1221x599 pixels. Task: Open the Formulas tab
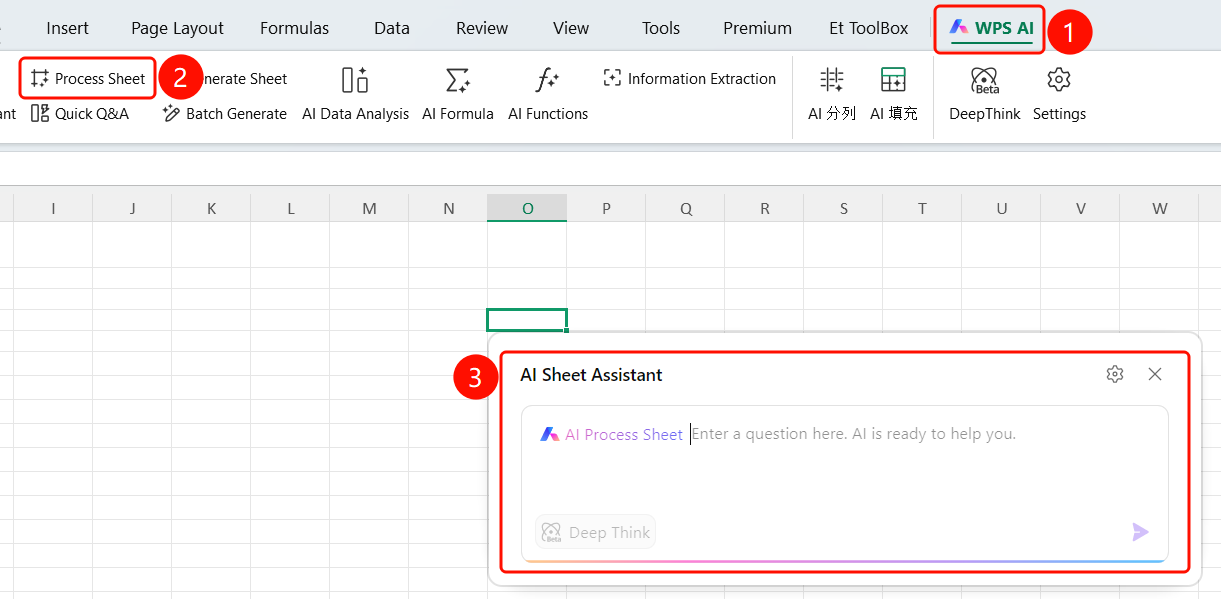click(x=294, y=28)
